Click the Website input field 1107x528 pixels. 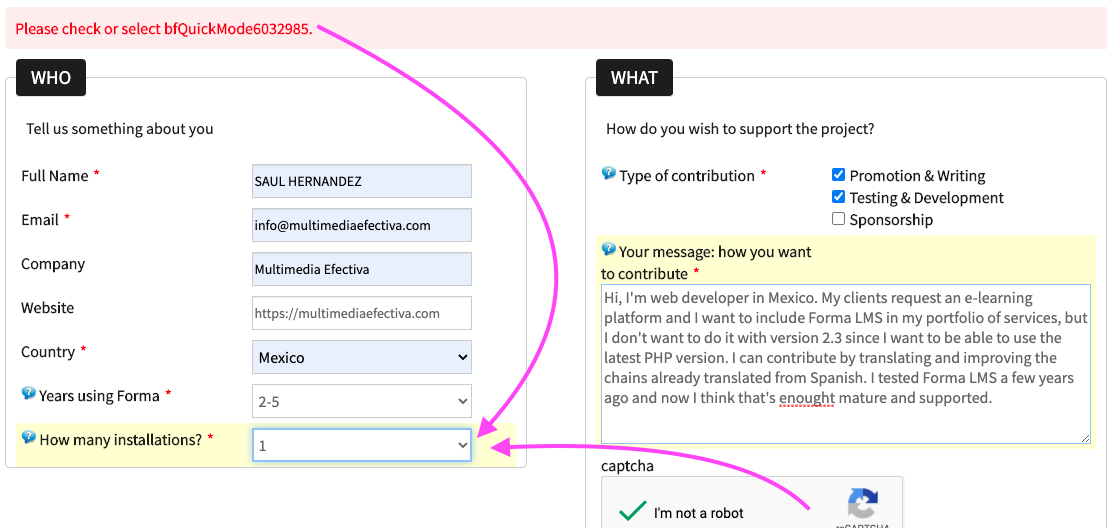point(361,313)
